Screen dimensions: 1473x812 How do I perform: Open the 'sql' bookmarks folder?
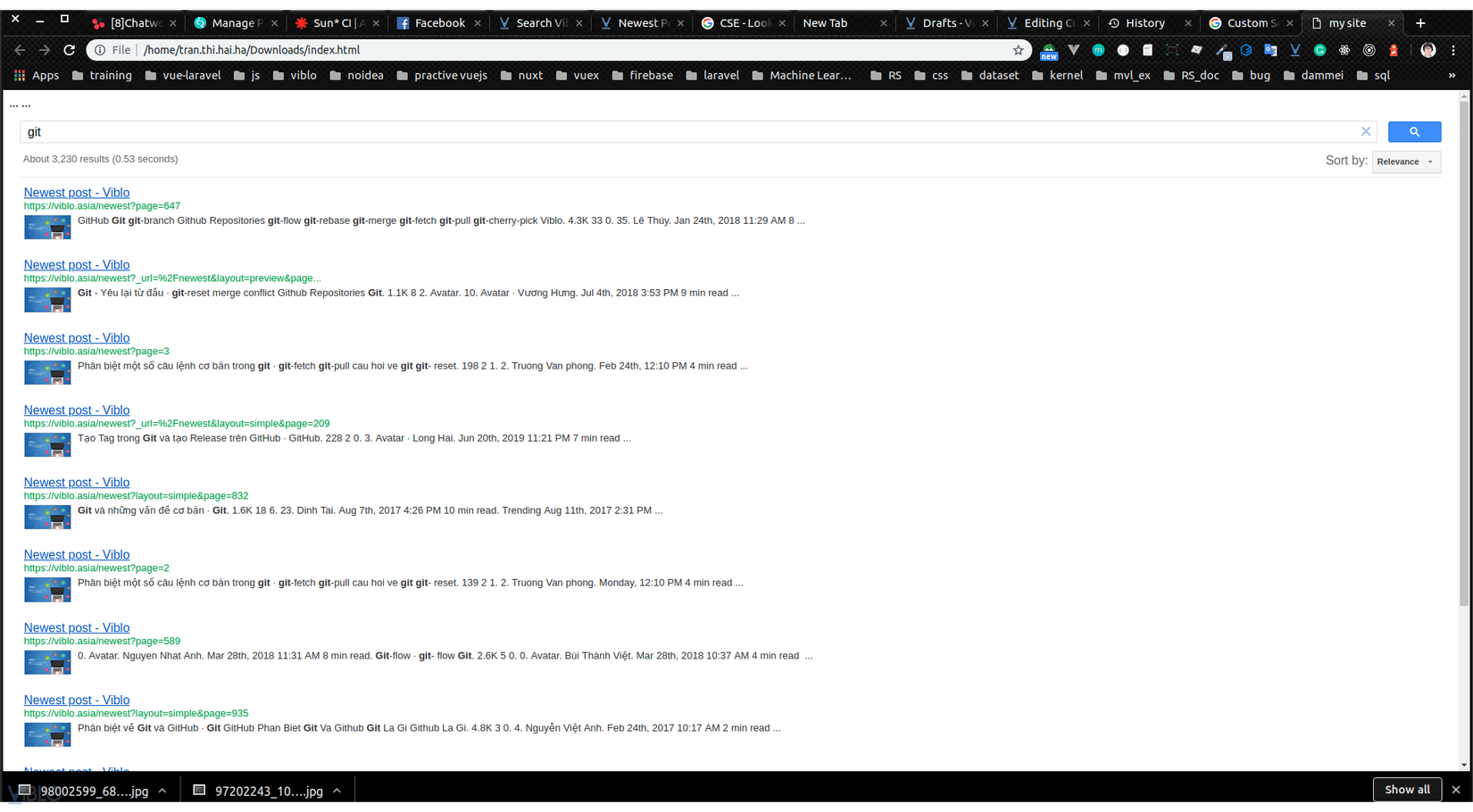[x=1373, y=76]
